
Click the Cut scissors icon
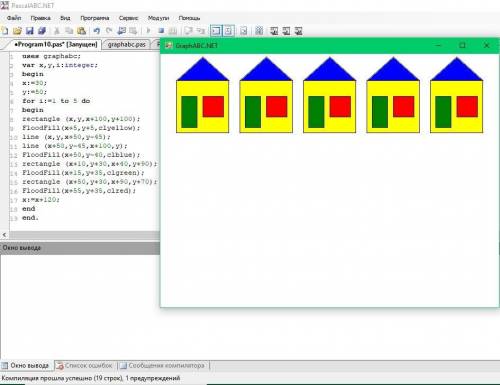pyautogui.click(x=57, y=31)
